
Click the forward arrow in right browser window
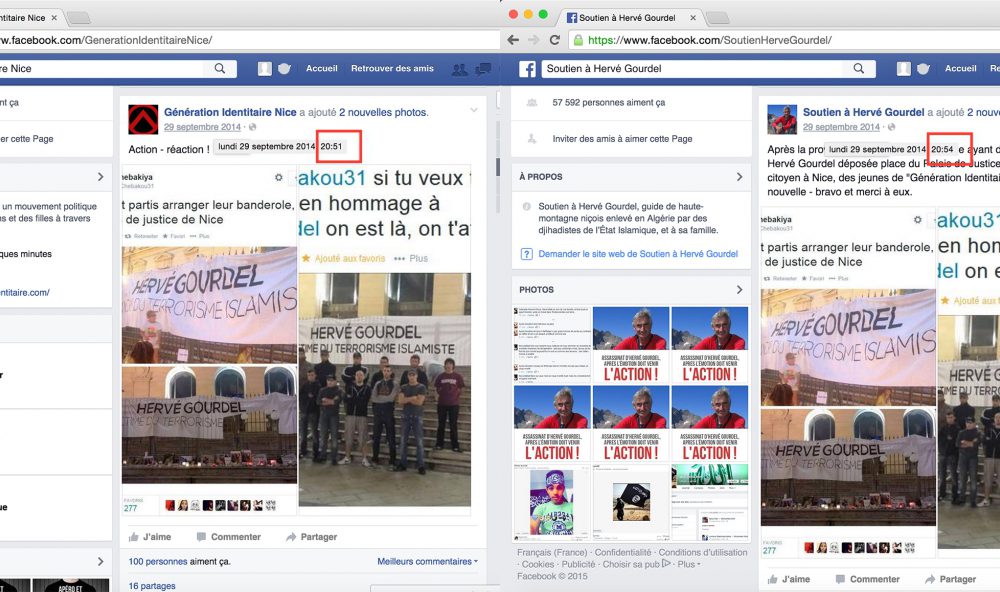pyautogui.click(x=534, y=40)
